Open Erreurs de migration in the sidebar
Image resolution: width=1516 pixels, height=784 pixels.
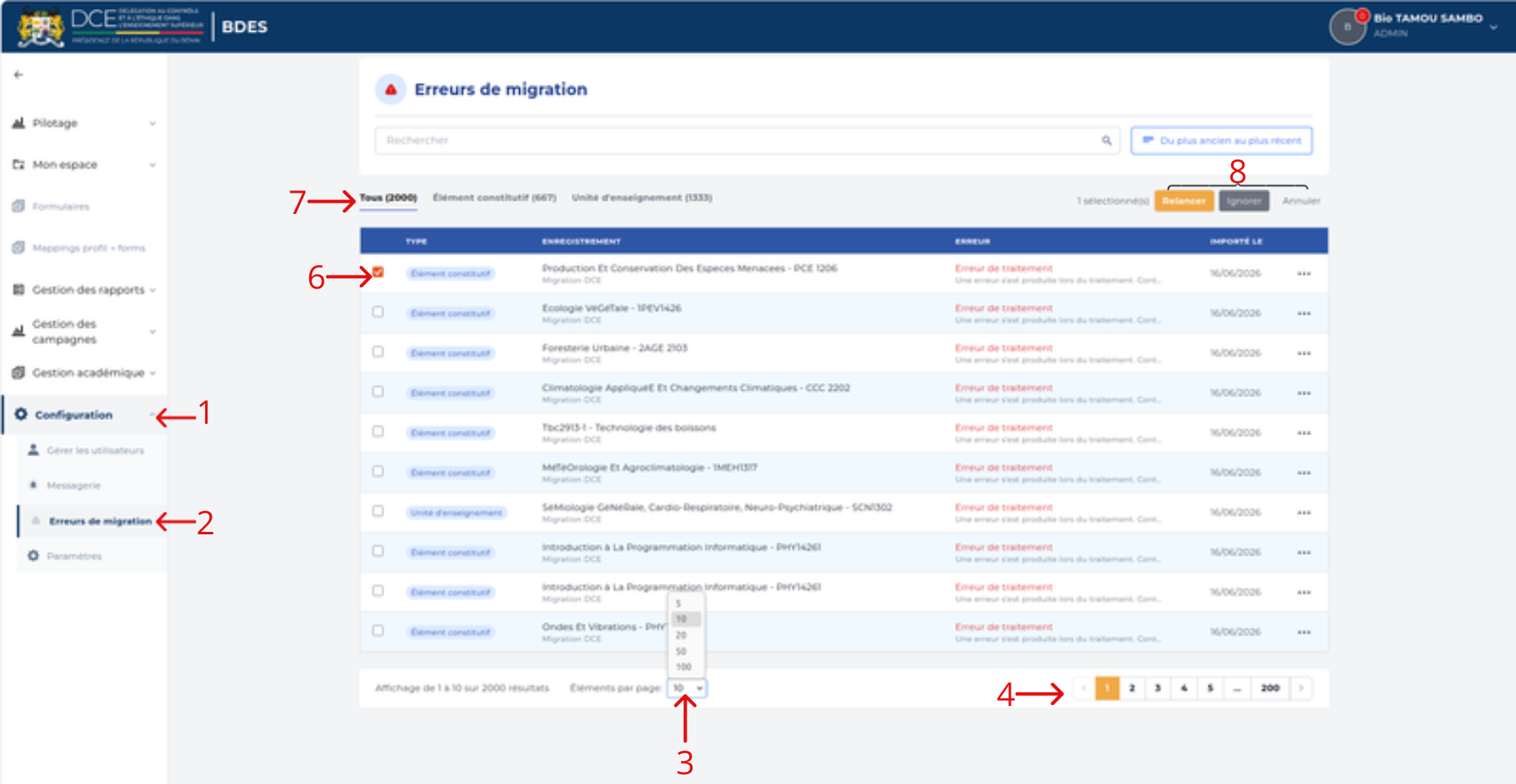tap(100, 521)
